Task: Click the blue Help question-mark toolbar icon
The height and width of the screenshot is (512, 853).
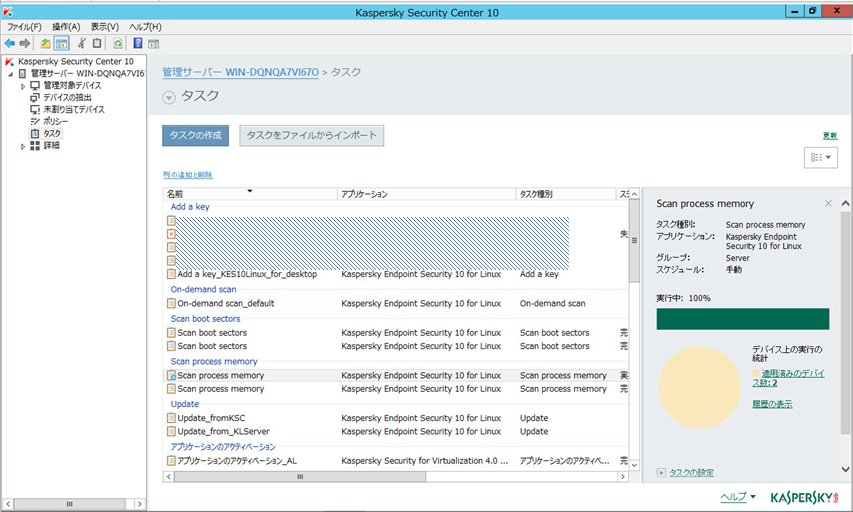Action: click(138, 44)
